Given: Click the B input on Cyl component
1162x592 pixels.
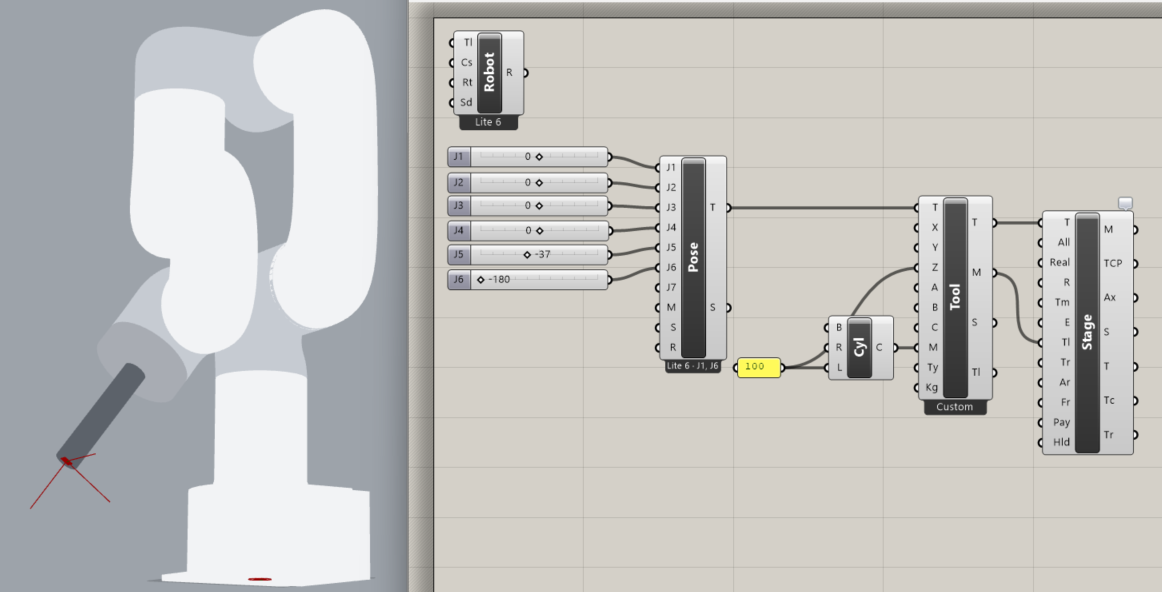Looking at the screenshot, I should (839, 327).
